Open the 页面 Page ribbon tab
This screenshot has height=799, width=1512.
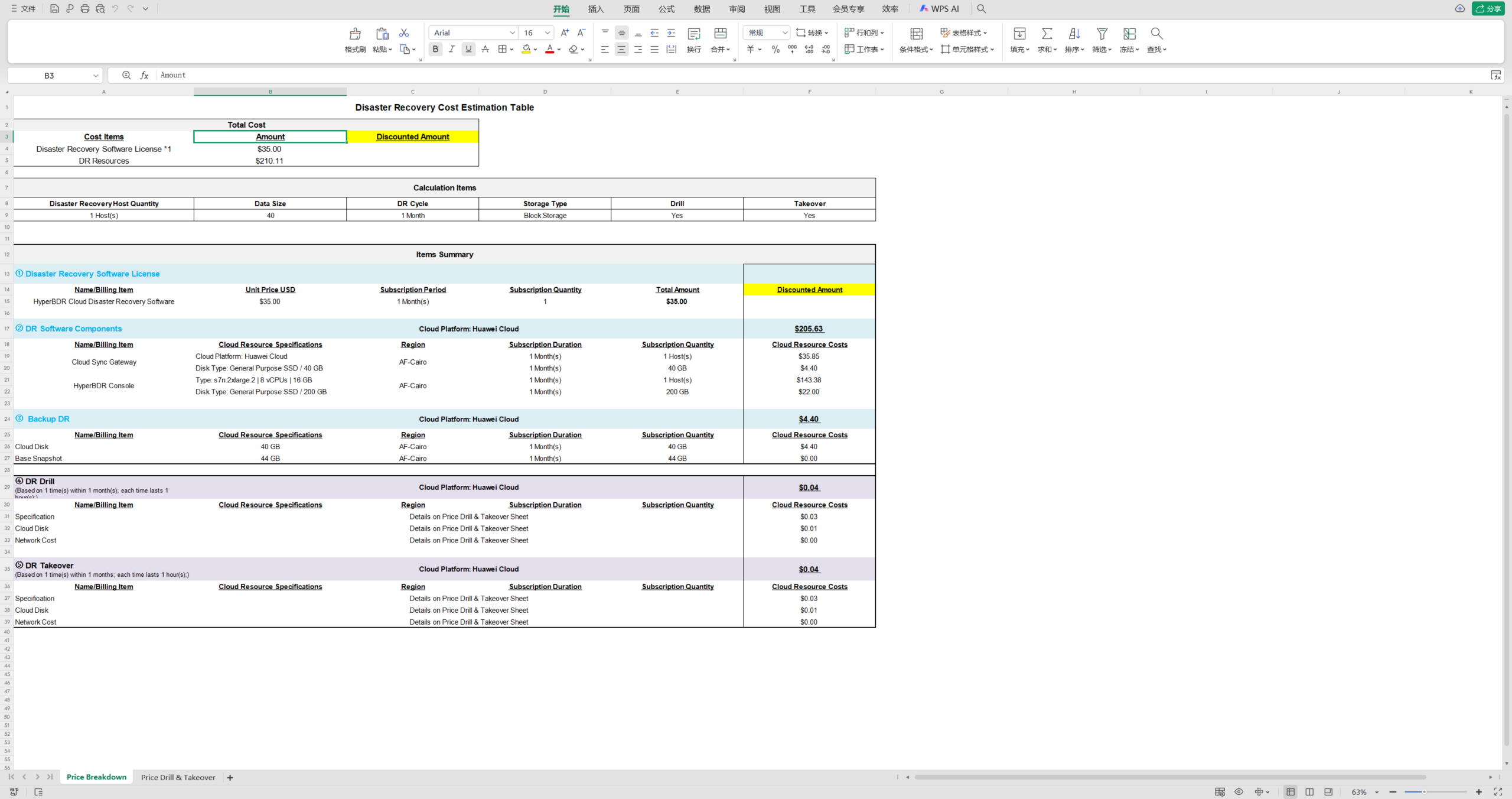click(631, 9)
